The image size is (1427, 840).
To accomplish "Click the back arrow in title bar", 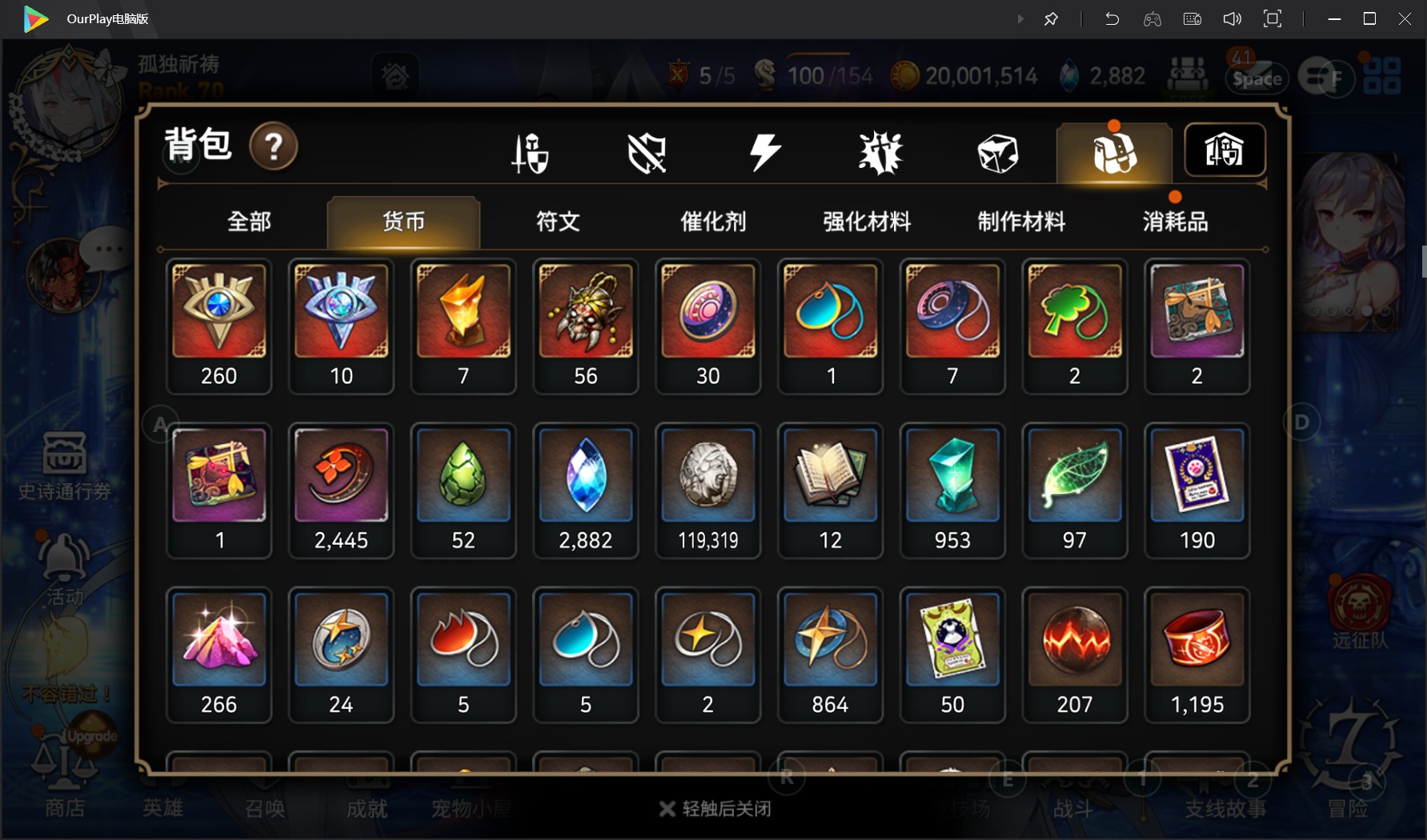I will [1112, 19].
